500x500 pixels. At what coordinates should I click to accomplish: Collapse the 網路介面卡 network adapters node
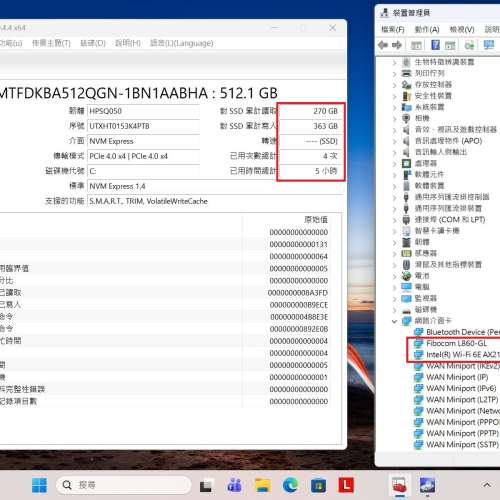395,321
